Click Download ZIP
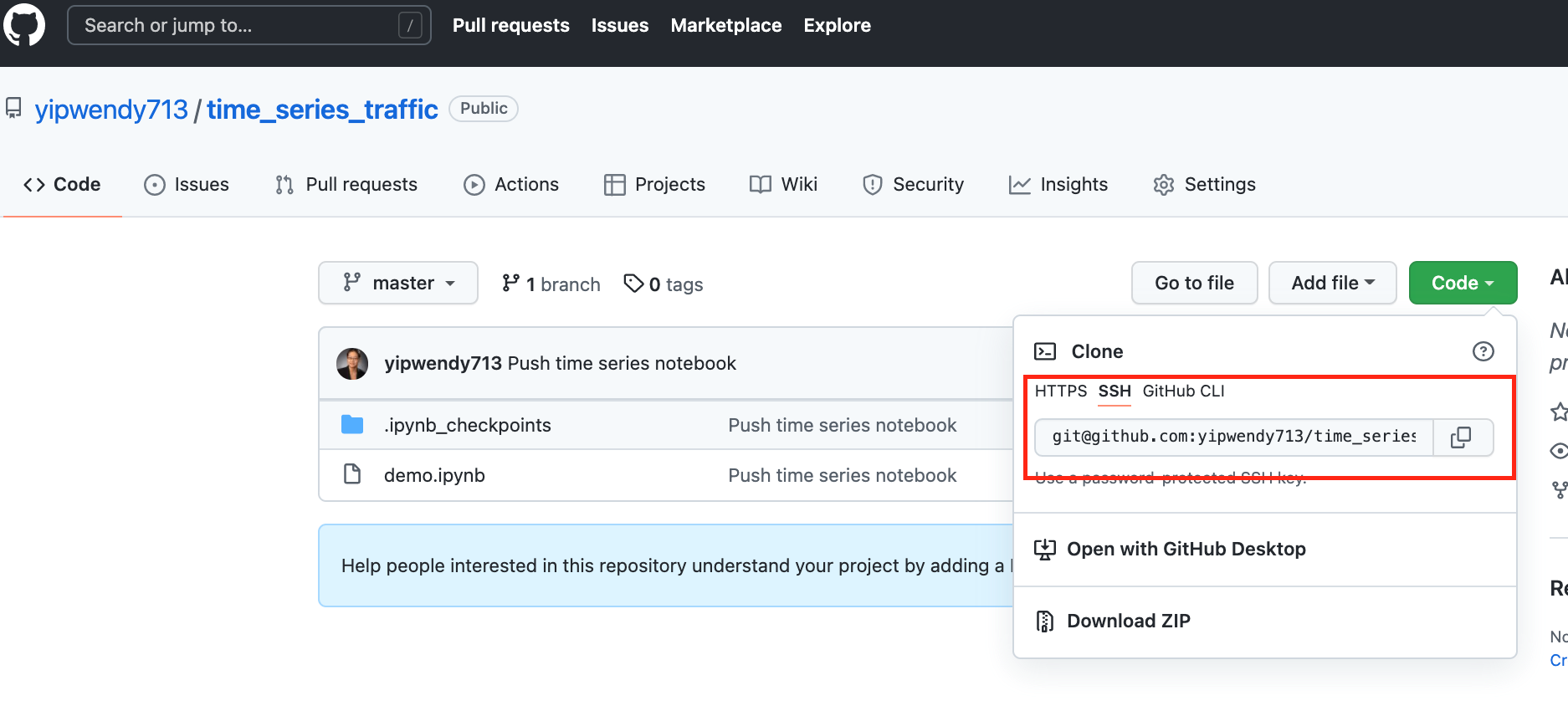 [x=1128, y=621]
